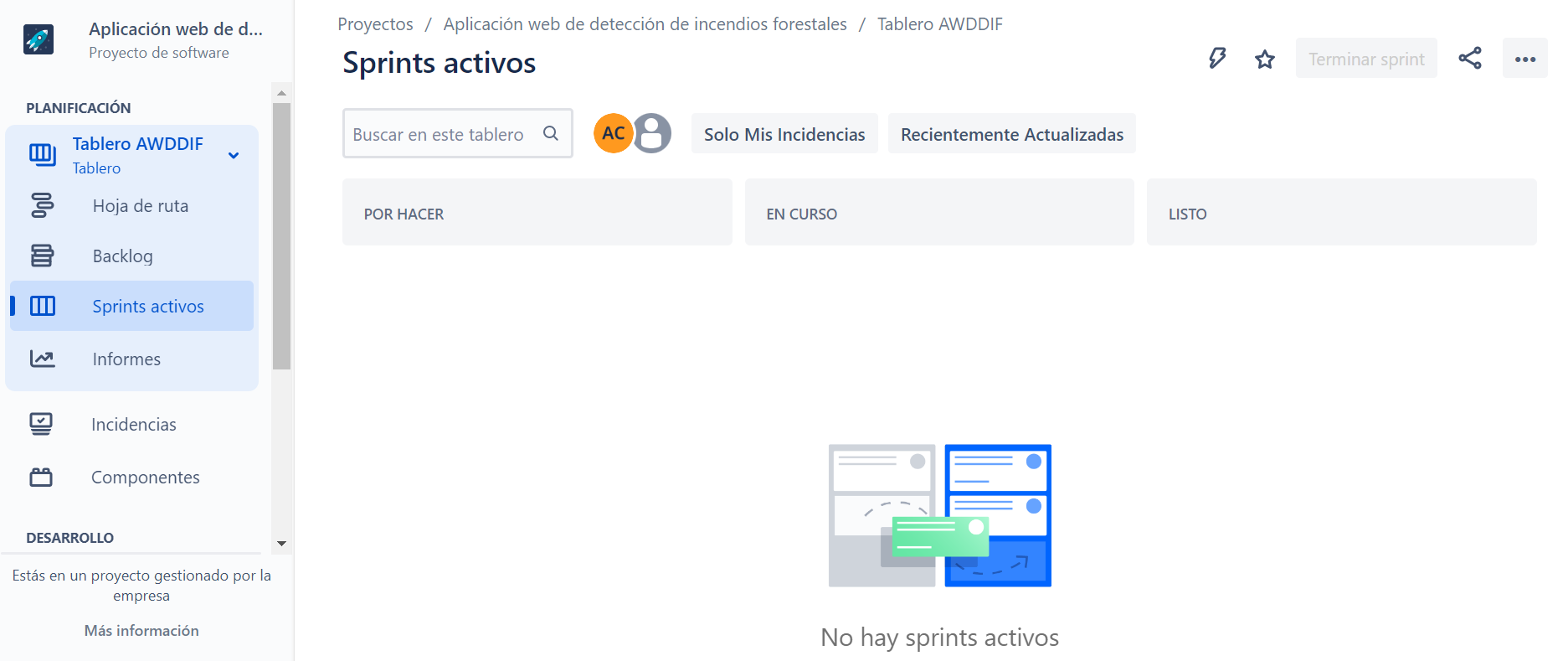1568x661 pixels.
Task: Click the lightning bolt automation icon
Action: [1217, 59]
